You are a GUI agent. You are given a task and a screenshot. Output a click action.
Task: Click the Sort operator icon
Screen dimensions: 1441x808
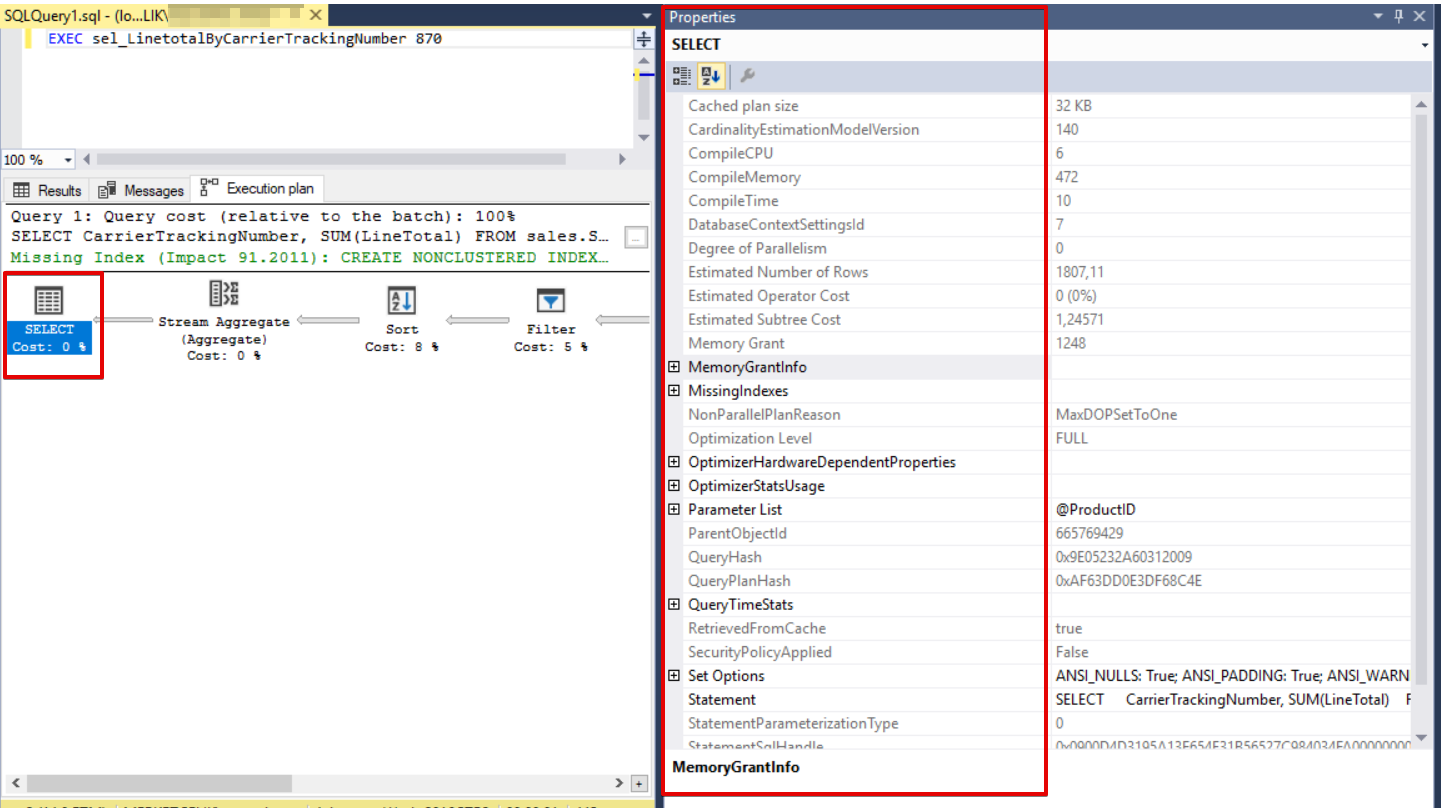point(401,300)
